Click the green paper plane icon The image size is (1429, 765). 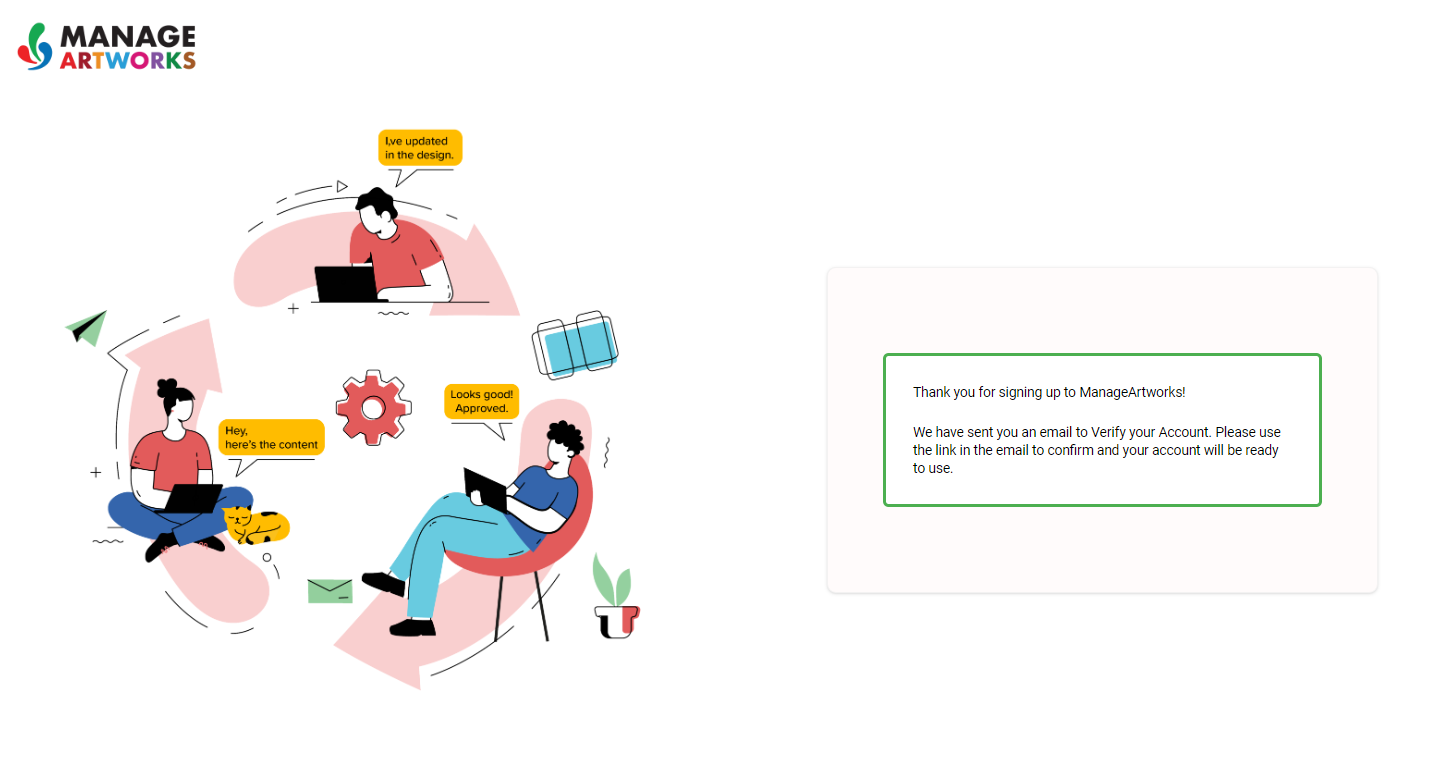tap(87, 328)
